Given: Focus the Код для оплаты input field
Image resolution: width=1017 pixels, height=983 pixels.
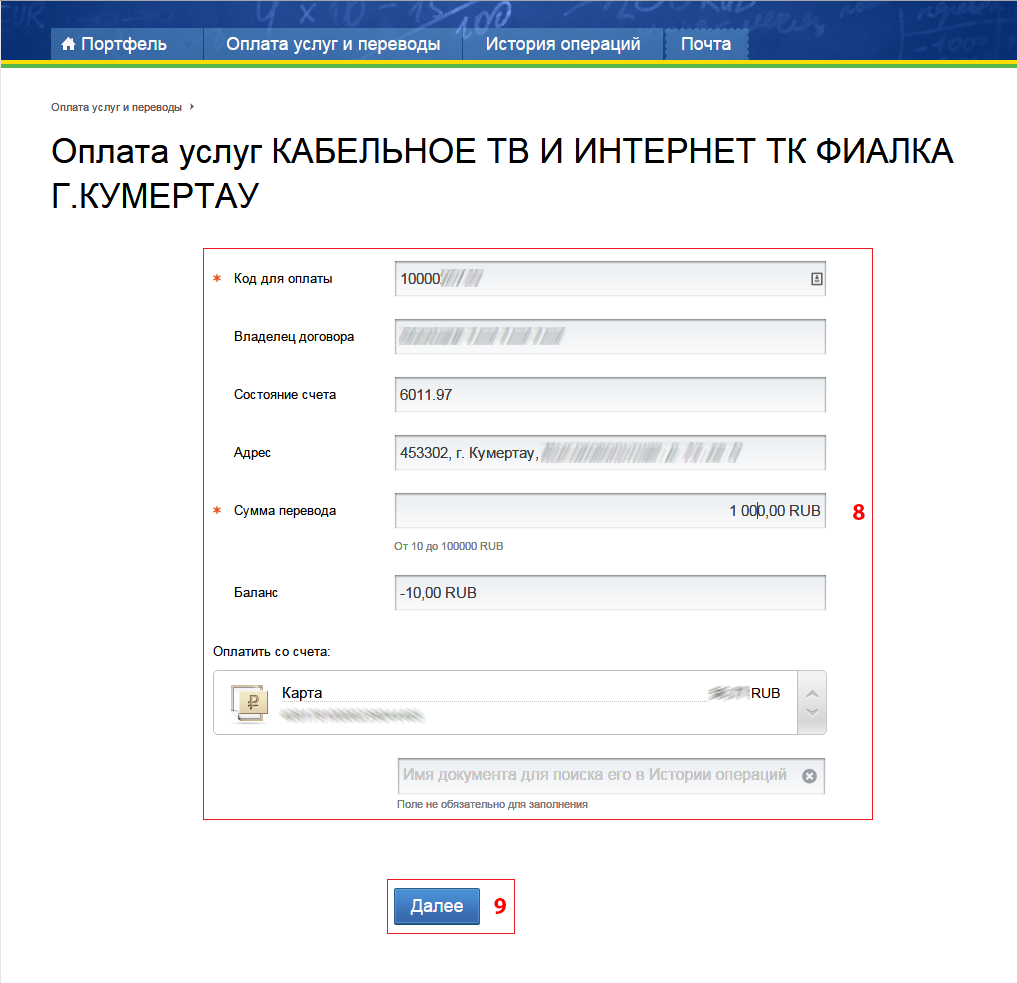Looking at the screenshot, I should pyautogui.click(x=610, y=279).
